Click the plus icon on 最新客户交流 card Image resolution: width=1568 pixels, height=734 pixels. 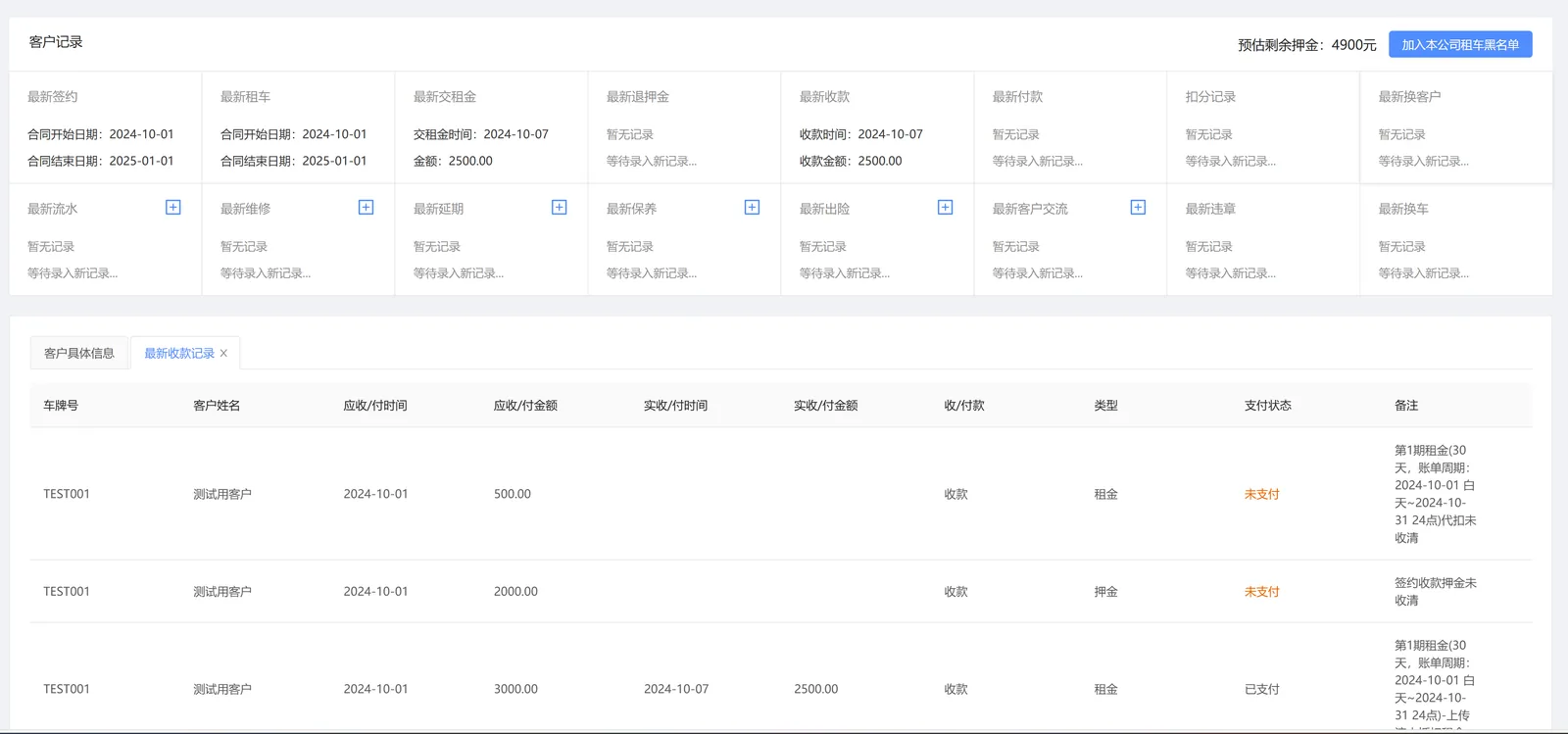pyautogui.click(x=1138, y=207)
